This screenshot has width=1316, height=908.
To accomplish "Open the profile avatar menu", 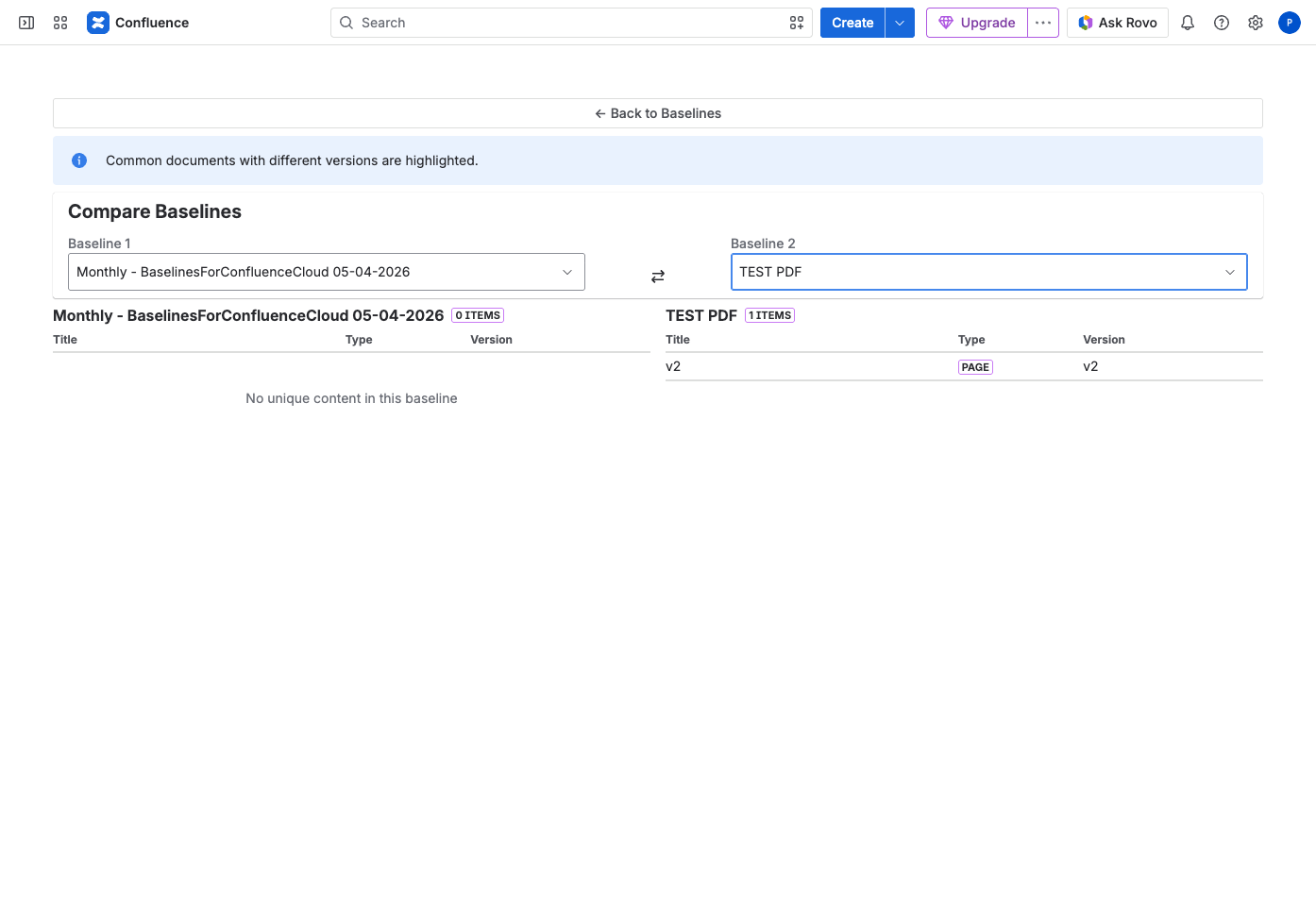I will point(1290,23).
